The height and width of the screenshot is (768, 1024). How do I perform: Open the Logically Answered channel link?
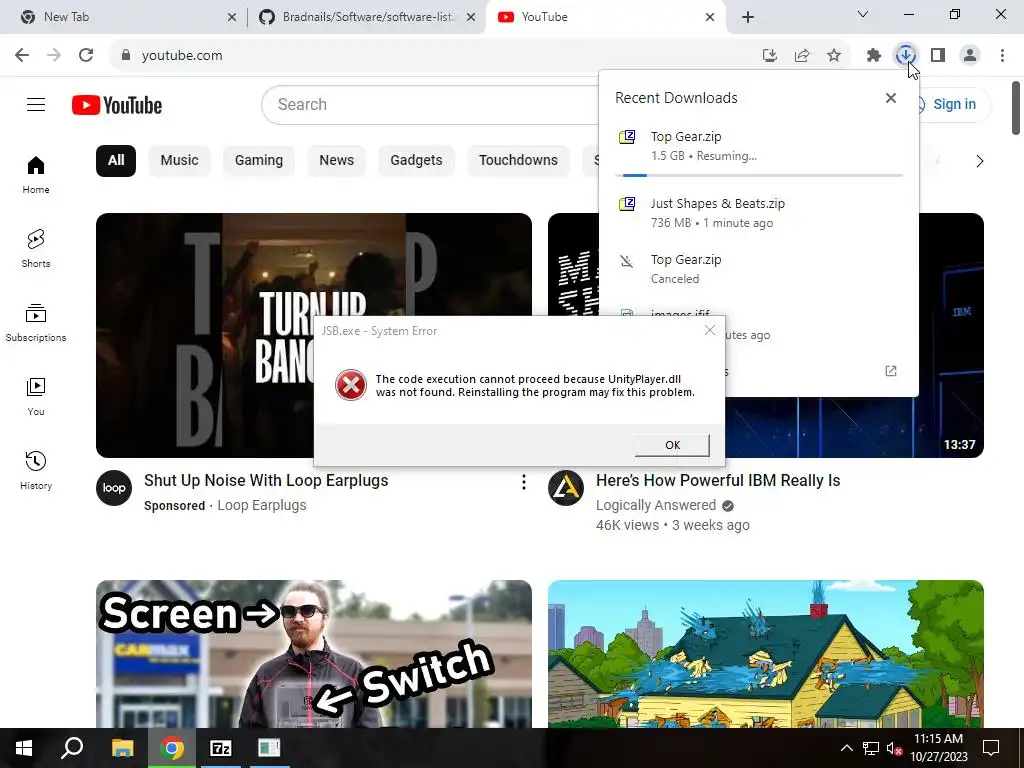point(656,505)
